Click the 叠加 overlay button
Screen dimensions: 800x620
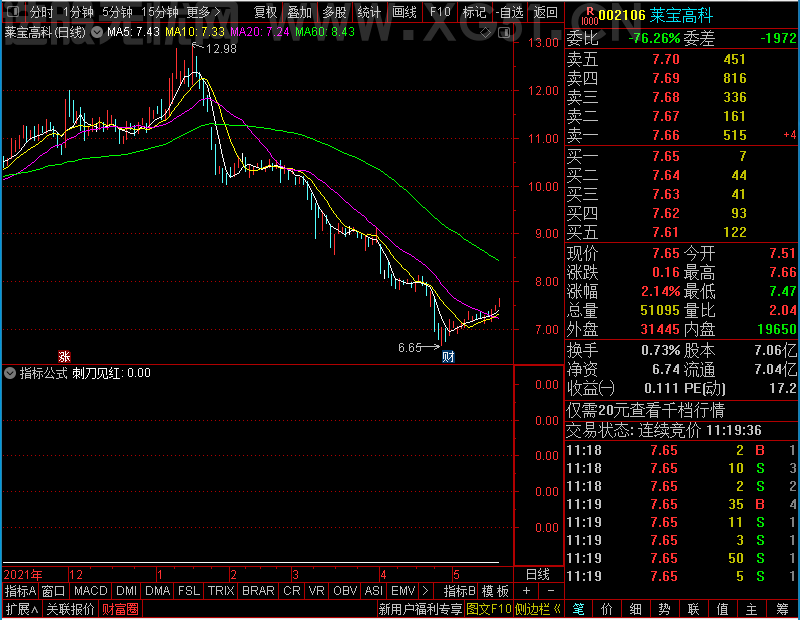299,12
